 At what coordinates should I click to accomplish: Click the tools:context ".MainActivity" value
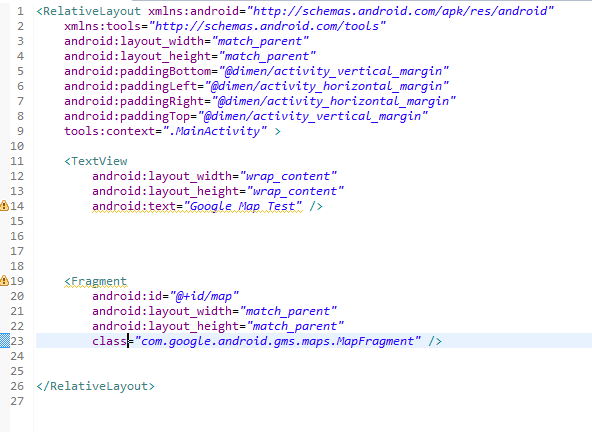pyautogui.click(x=215, y=131)
